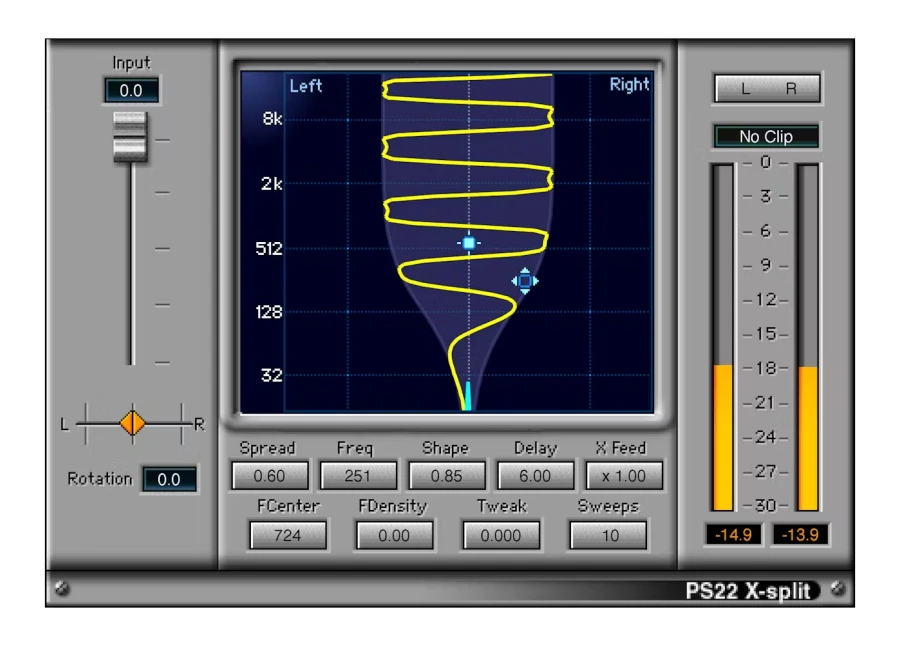This screenshot has height=646, width=900.
Task: Click the Right label in graph
Action: coord(629,85)
